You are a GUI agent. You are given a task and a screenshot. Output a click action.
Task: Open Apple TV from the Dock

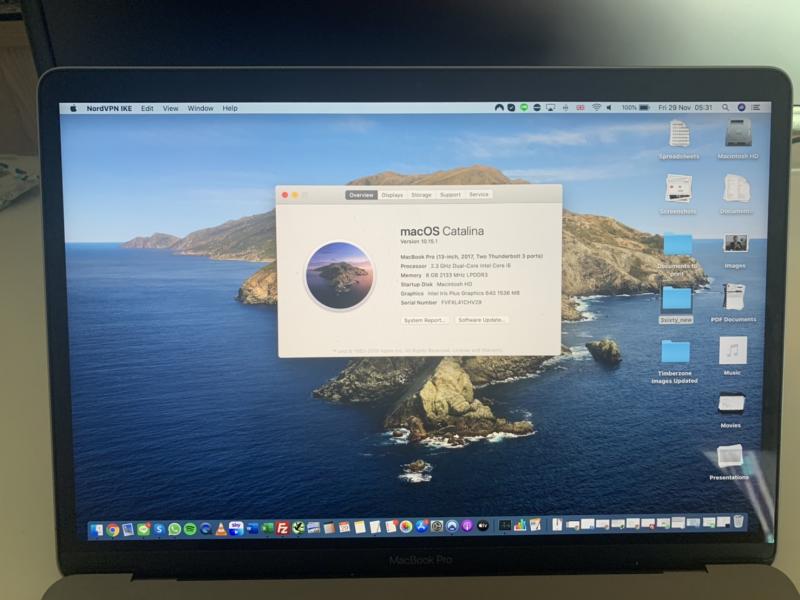point(483,526)
